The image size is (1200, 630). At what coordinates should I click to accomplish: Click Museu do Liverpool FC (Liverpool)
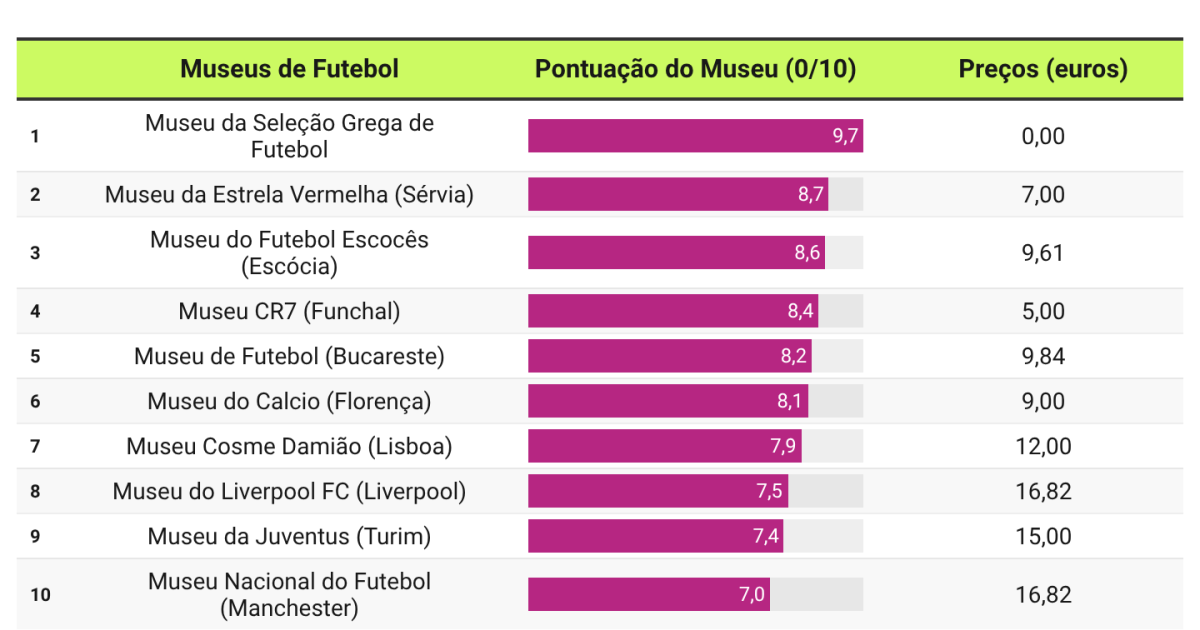click(x=289, y=491)
